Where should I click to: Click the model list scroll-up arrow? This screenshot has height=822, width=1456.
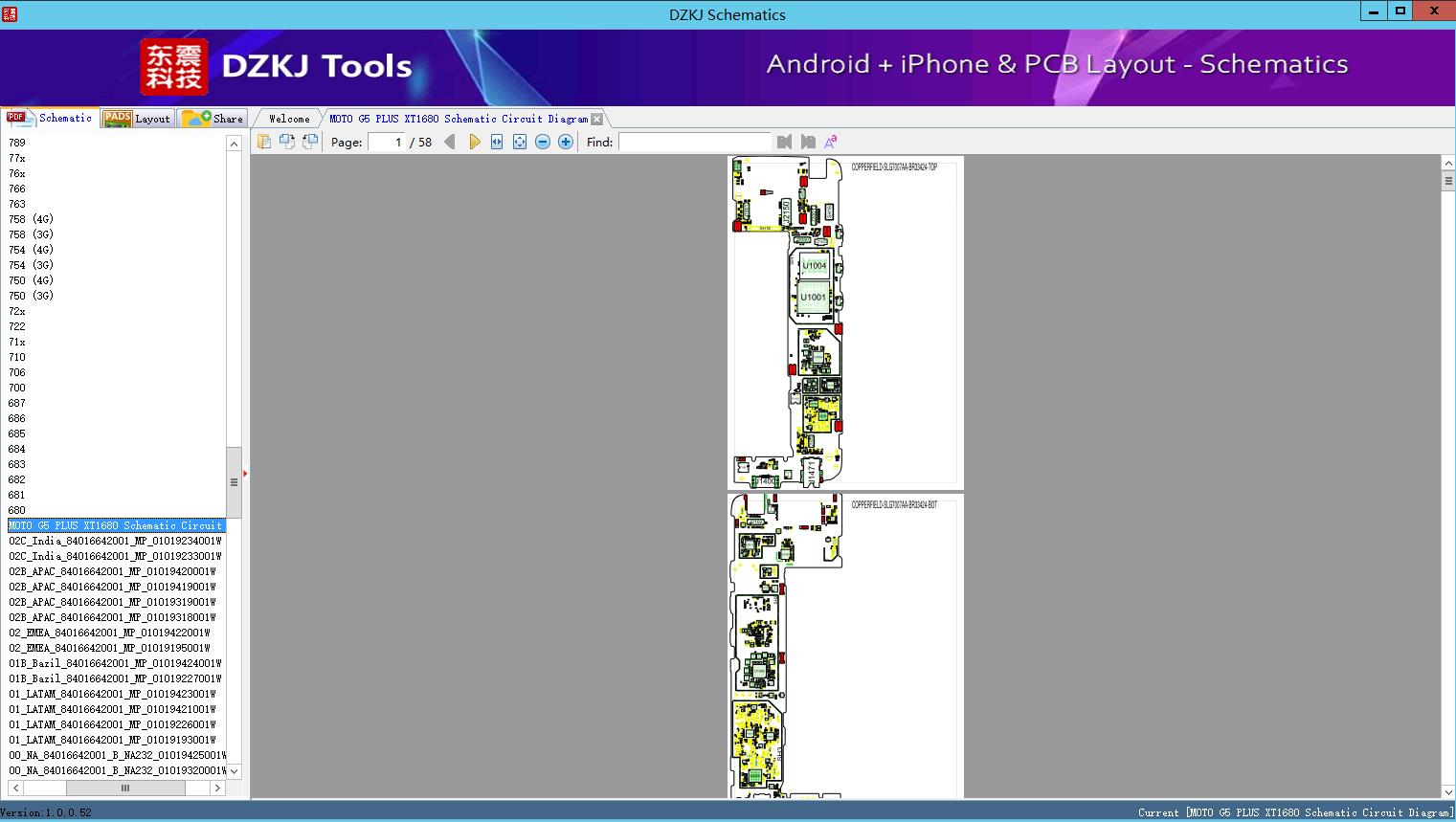[234, 144]
